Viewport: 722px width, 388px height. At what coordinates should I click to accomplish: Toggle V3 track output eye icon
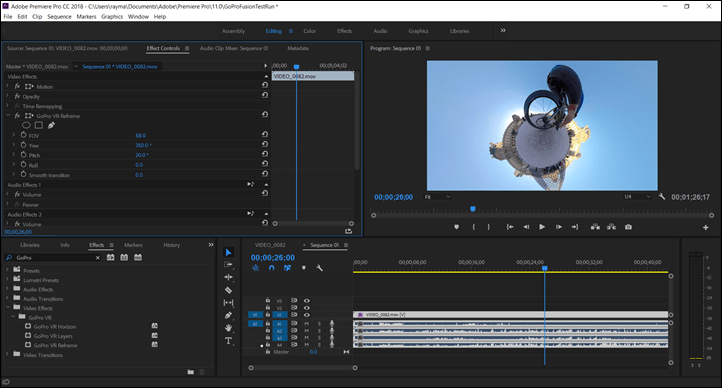[x=307, y=301]
